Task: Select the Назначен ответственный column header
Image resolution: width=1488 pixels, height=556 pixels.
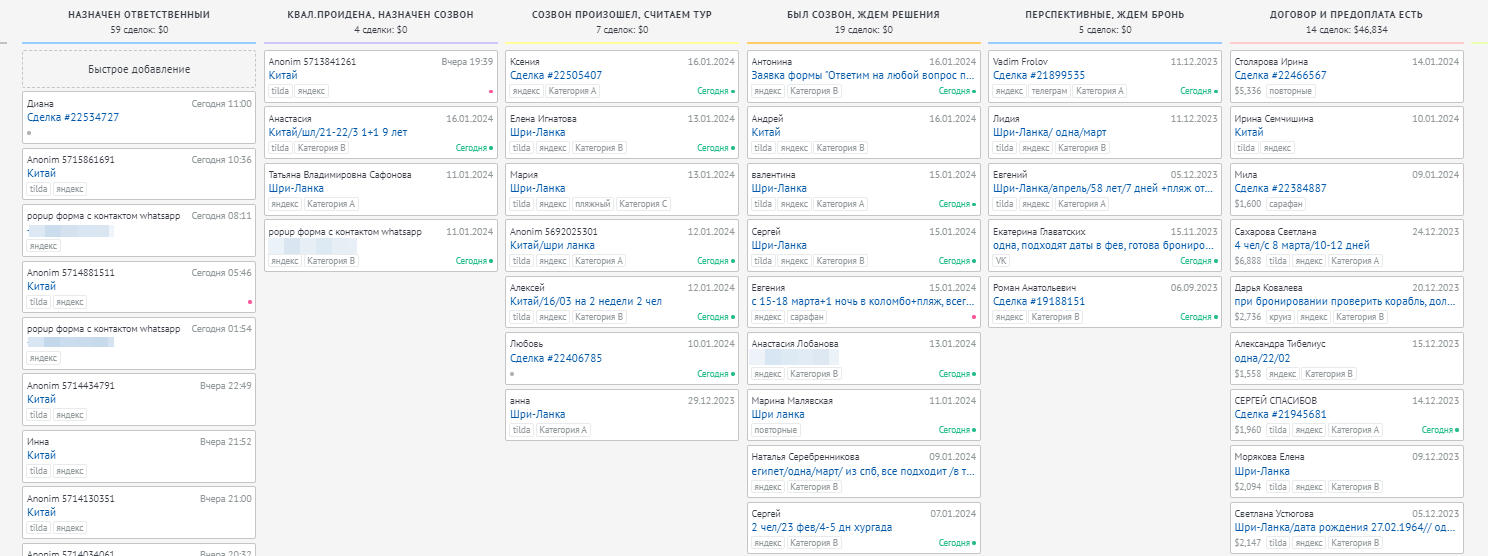Action: click(x=139, y=15)
